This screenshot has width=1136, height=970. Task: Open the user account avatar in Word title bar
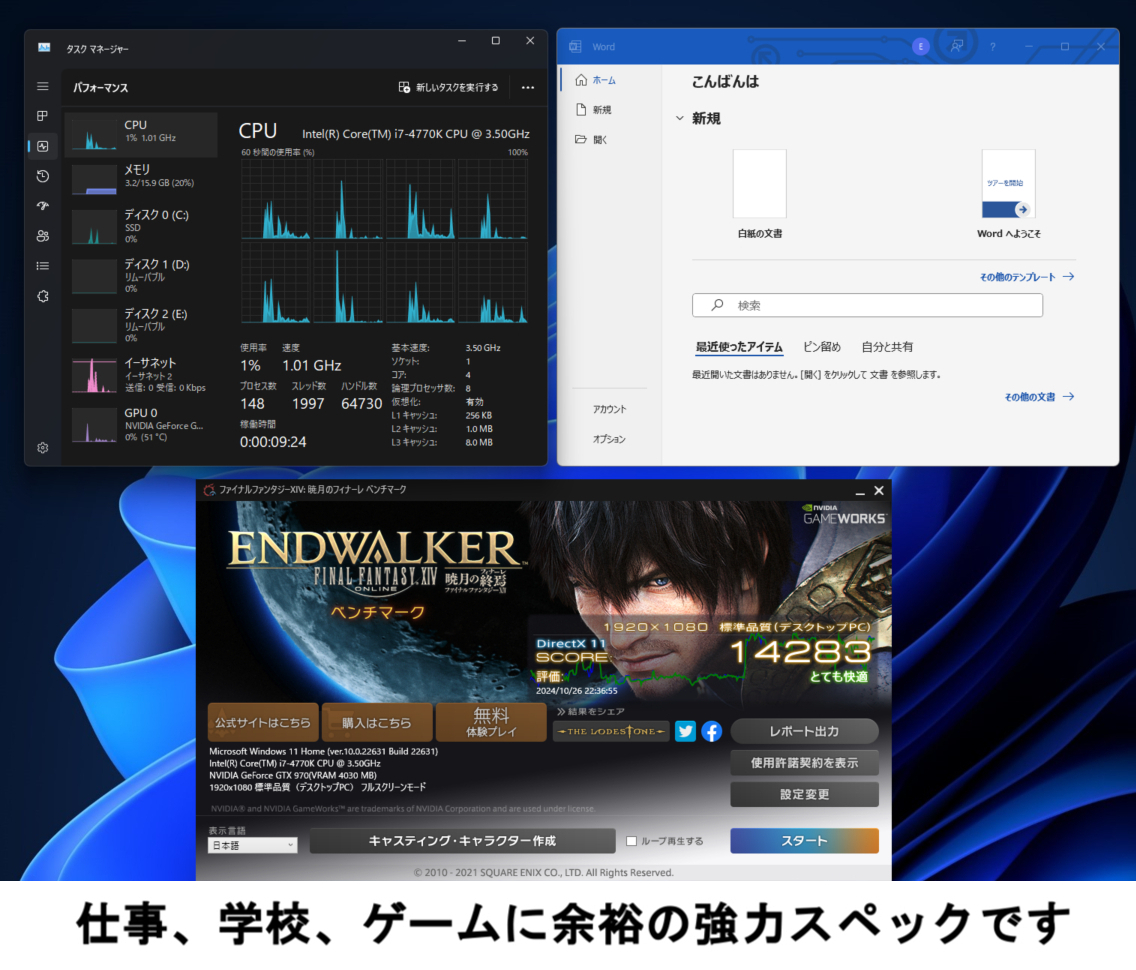pos(921,46)
